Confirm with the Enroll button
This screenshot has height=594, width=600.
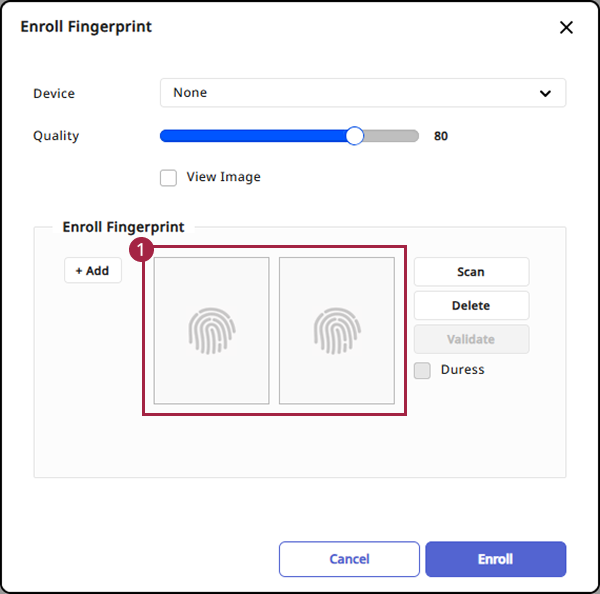click(495, 559)
